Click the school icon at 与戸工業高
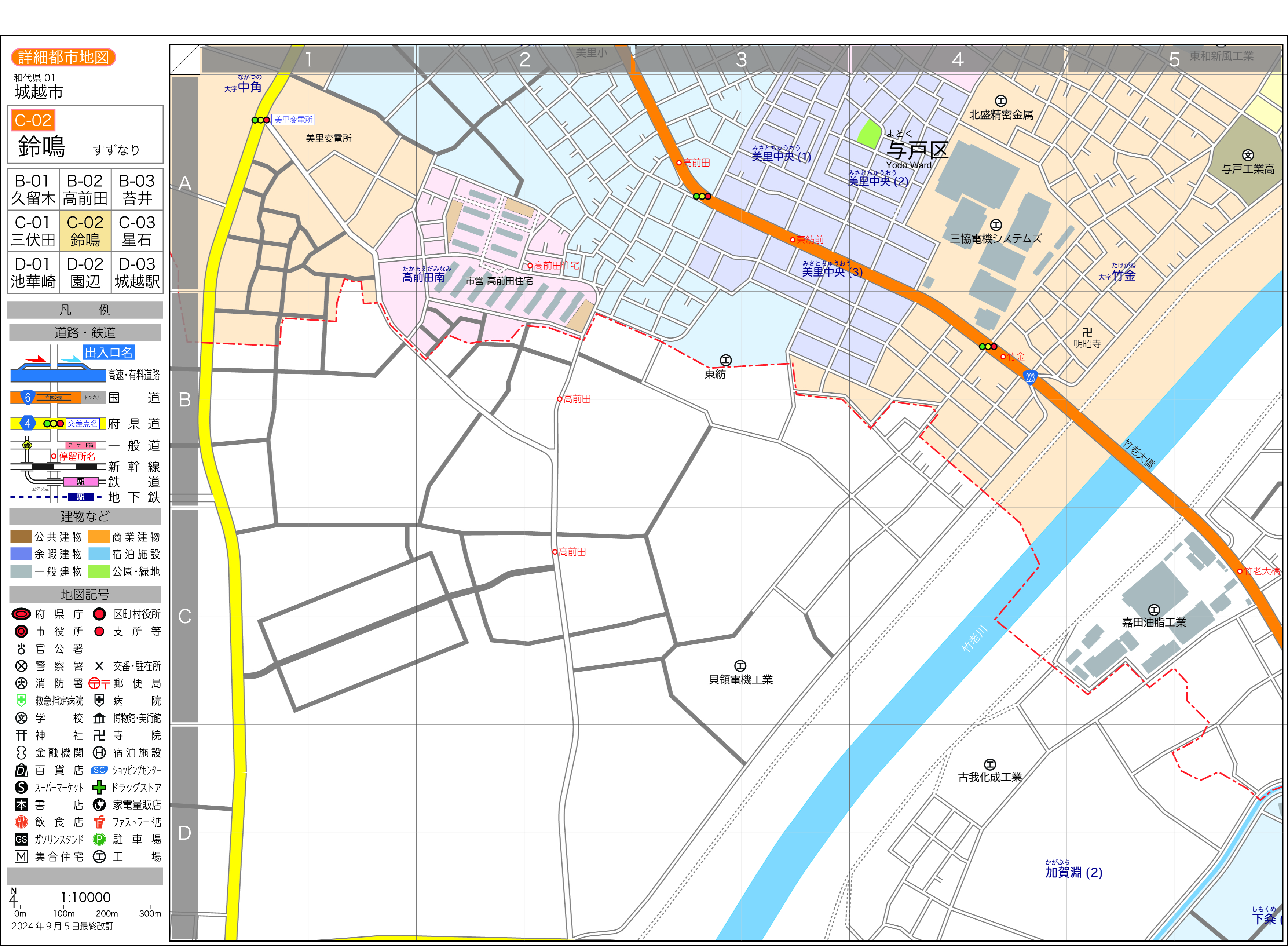1288x946 pixels. (1248, 155)
